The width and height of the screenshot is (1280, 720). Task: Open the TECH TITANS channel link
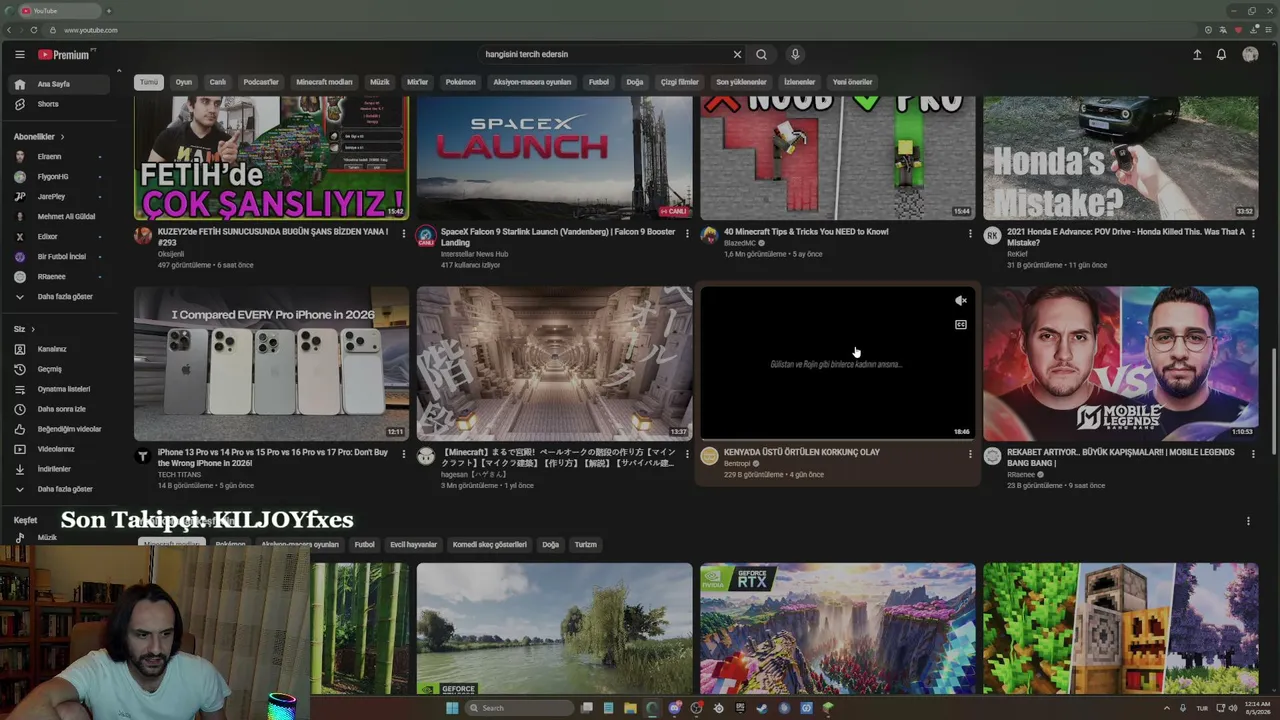point(179,475)
